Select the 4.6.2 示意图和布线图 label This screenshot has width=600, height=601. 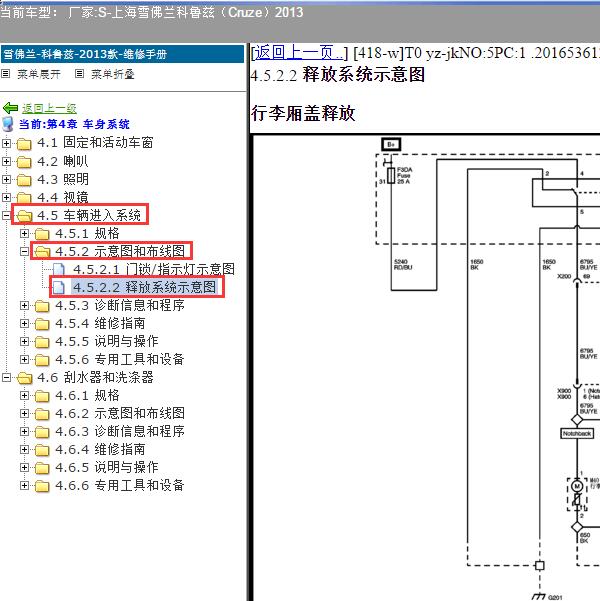[x=120, y=414]
